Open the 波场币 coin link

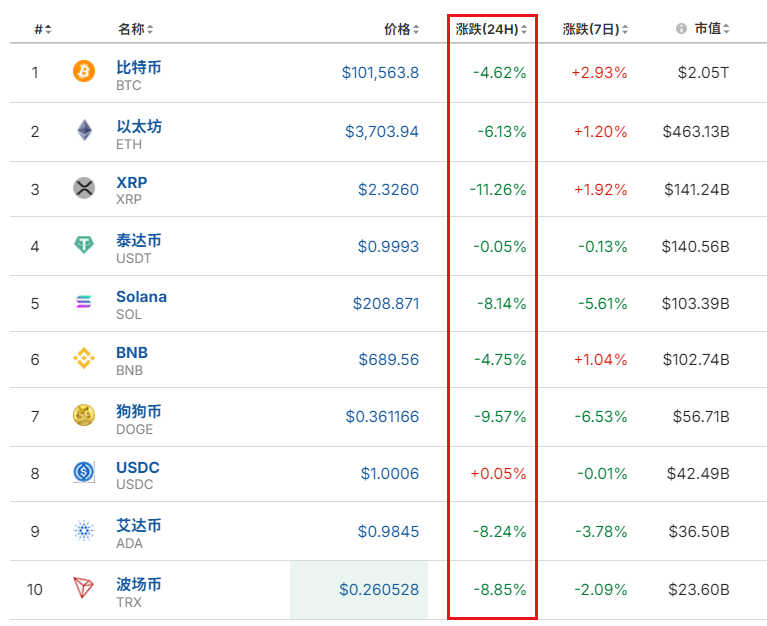point(138,584)
